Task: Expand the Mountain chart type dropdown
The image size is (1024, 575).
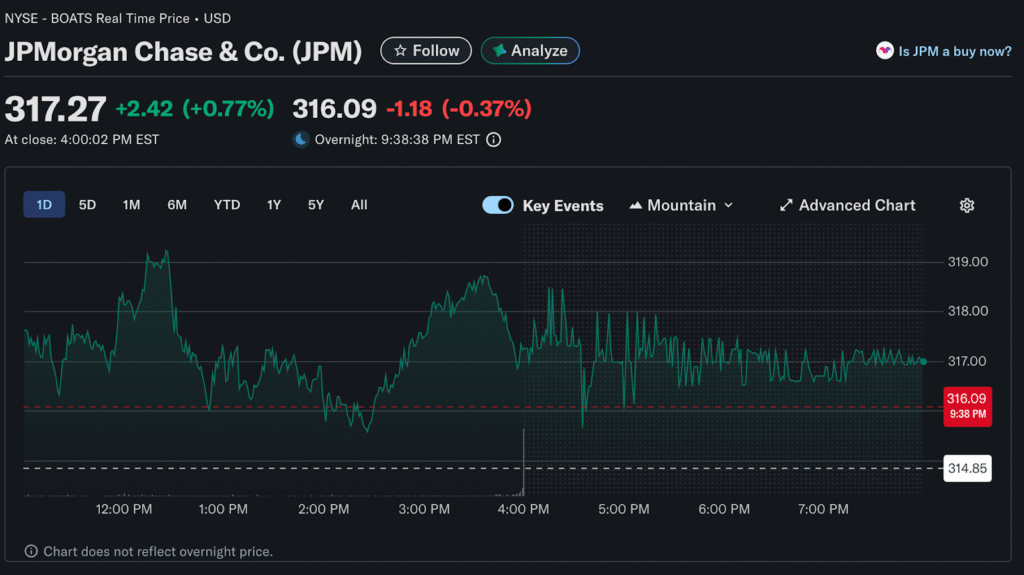Action: click(x=681, y=205)
